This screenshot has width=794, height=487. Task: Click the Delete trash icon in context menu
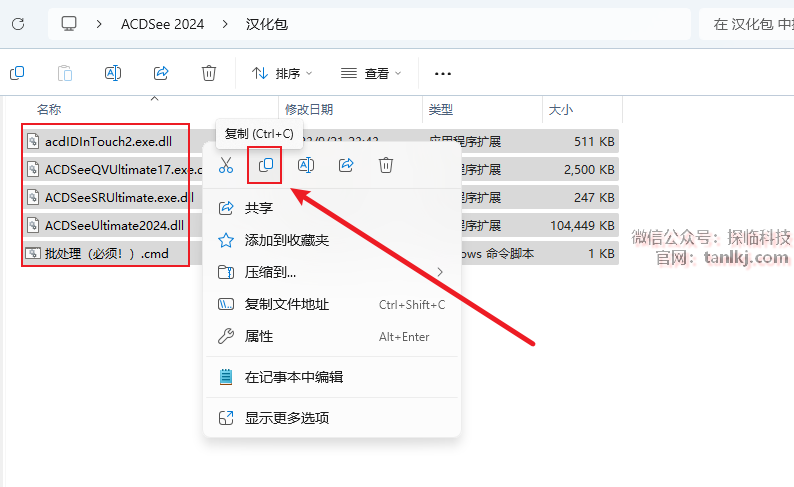coord(386,165)
